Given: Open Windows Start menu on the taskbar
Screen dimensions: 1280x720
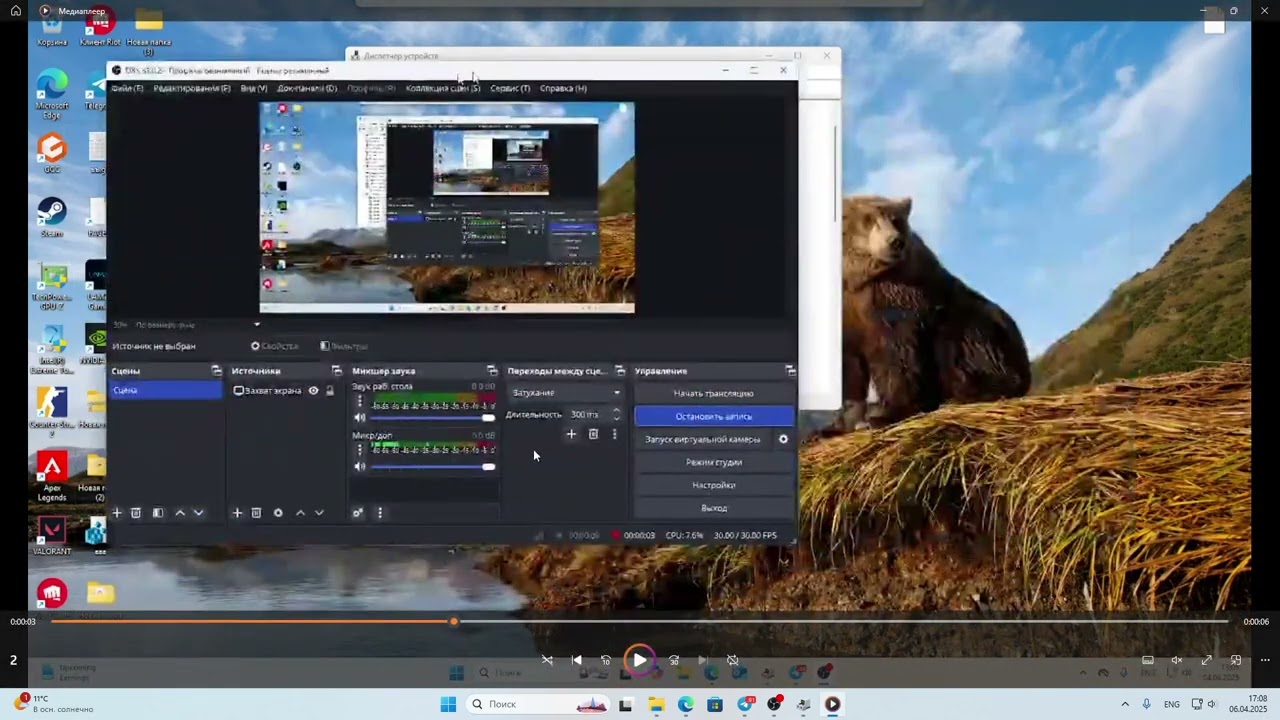Looking at the screenshot, I should click(x=448, y=704).
